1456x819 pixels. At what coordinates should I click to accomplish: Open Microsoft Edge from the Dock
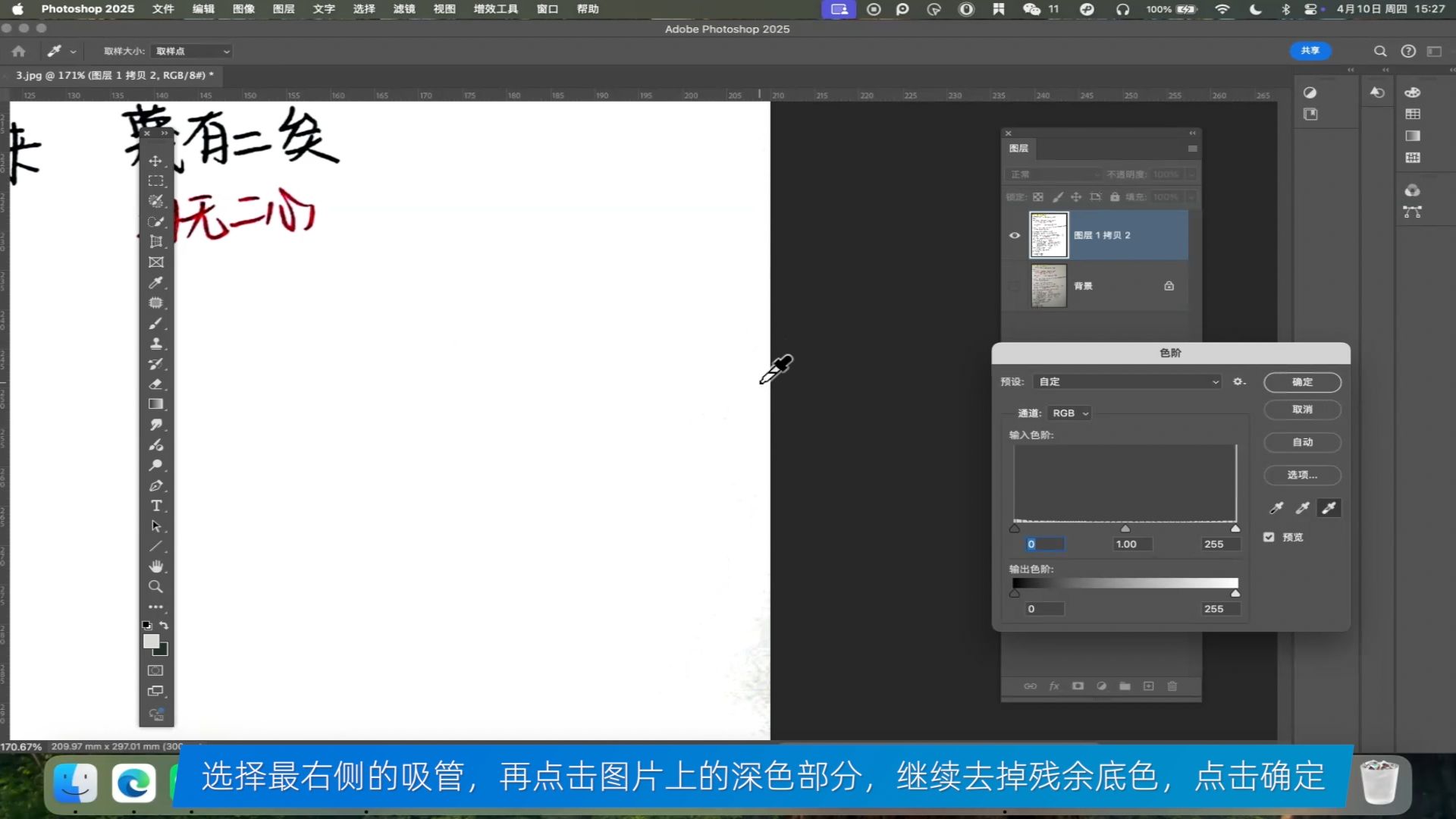point(134,783)
